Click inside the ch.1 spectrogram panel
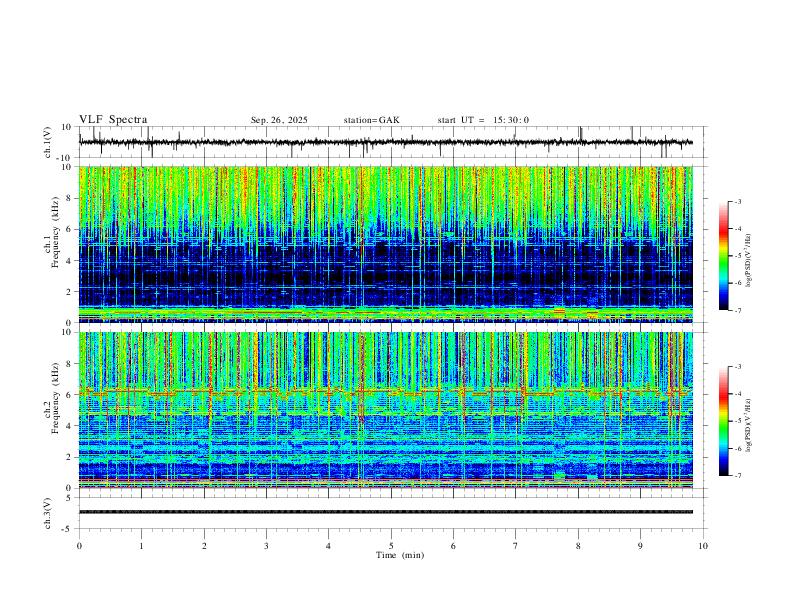The image size is (792, 612). (x=386, y=244)
